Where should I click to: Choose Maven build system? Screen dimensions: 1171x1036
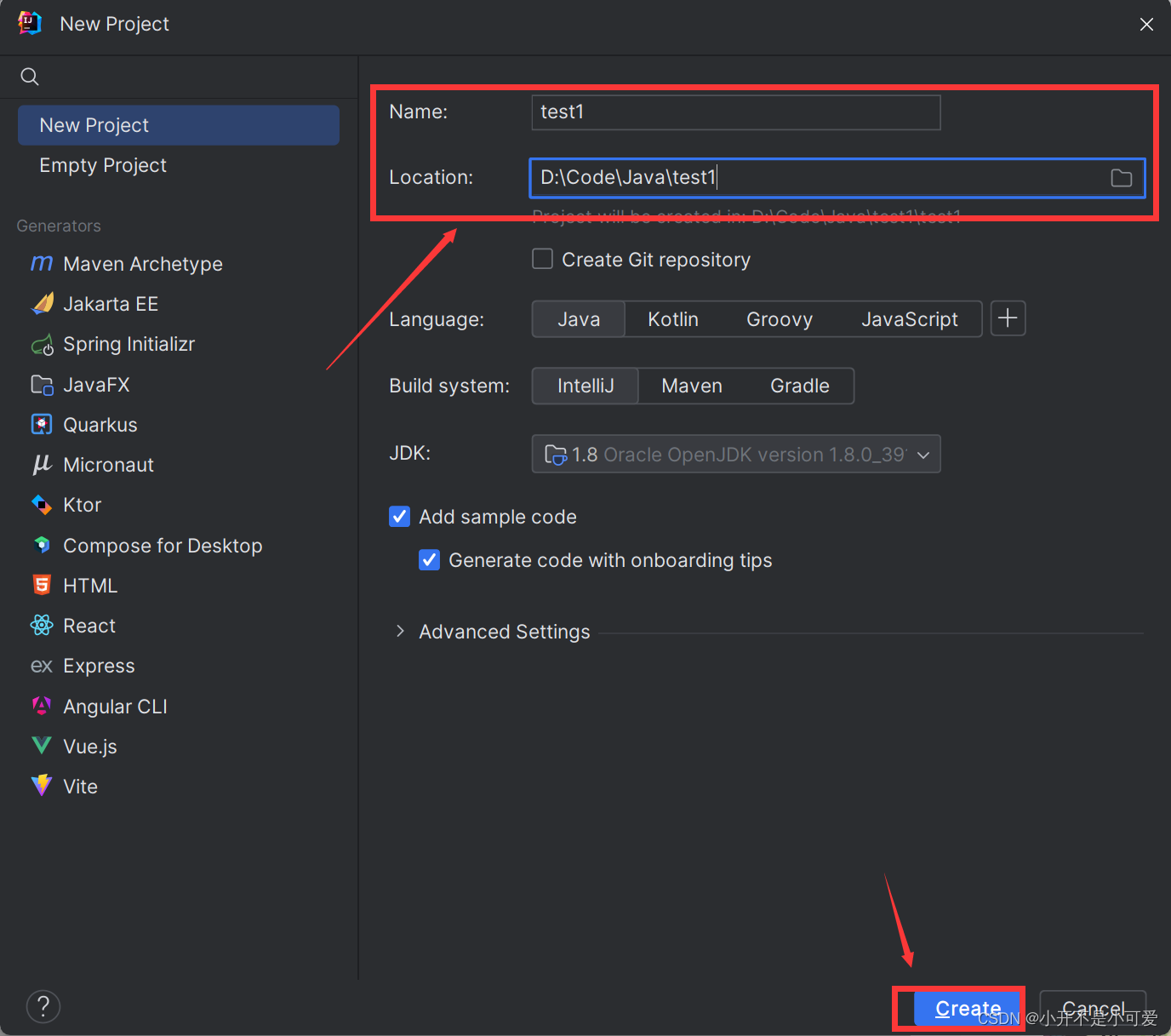tap(692, 386)
